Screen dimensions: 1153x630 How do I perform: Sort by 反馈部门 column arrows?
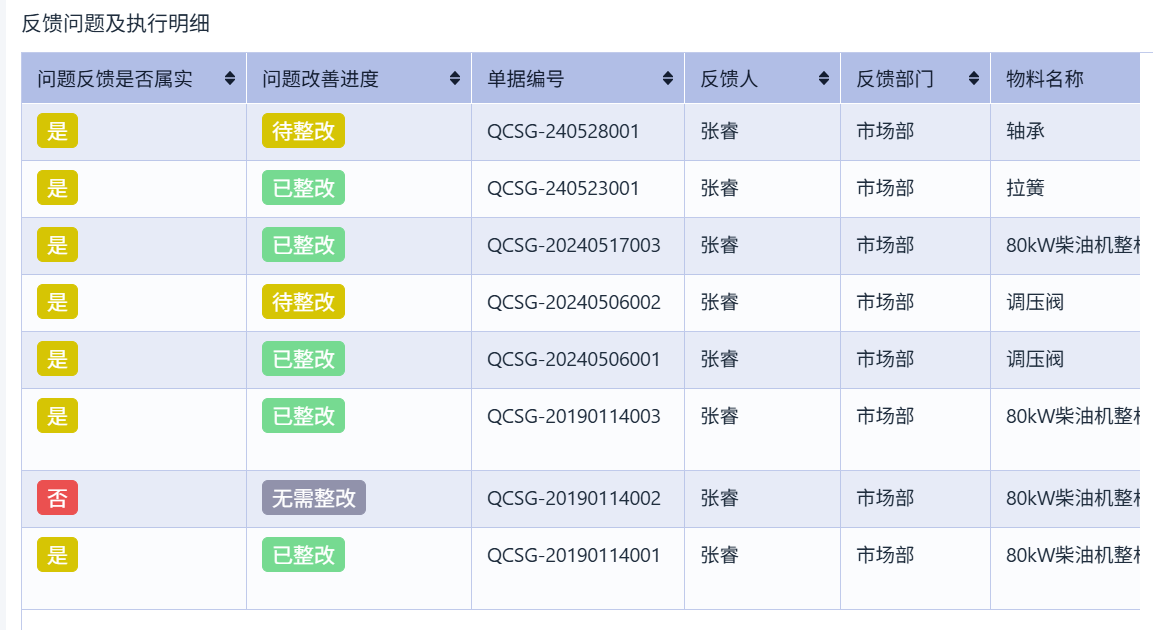[x=974, y=79]
